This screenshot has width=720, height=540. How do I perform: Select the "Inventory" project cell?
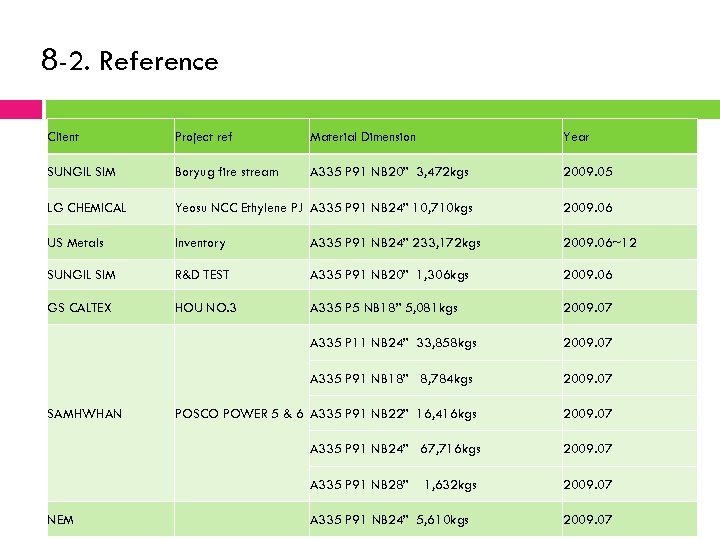[x=200, y=243]
